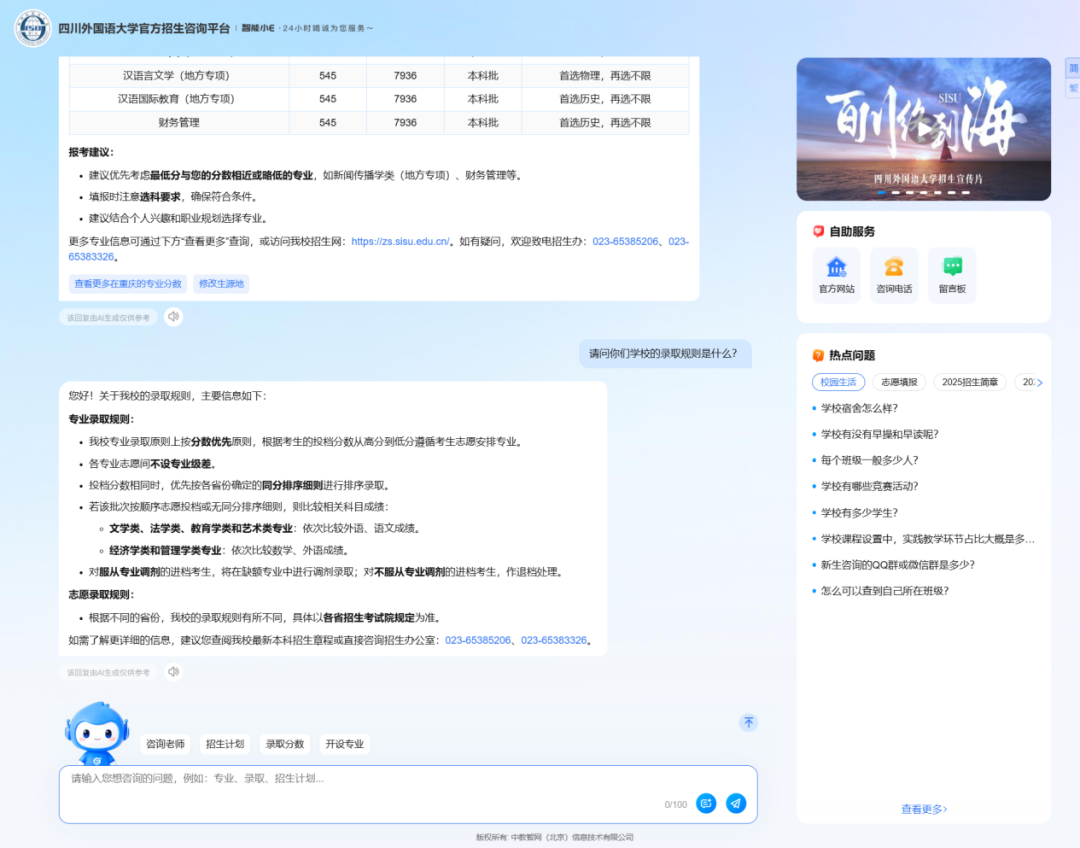Select the second banner carousel dot
Screen dimensions: 1080x848
click(x=896, y=192)
